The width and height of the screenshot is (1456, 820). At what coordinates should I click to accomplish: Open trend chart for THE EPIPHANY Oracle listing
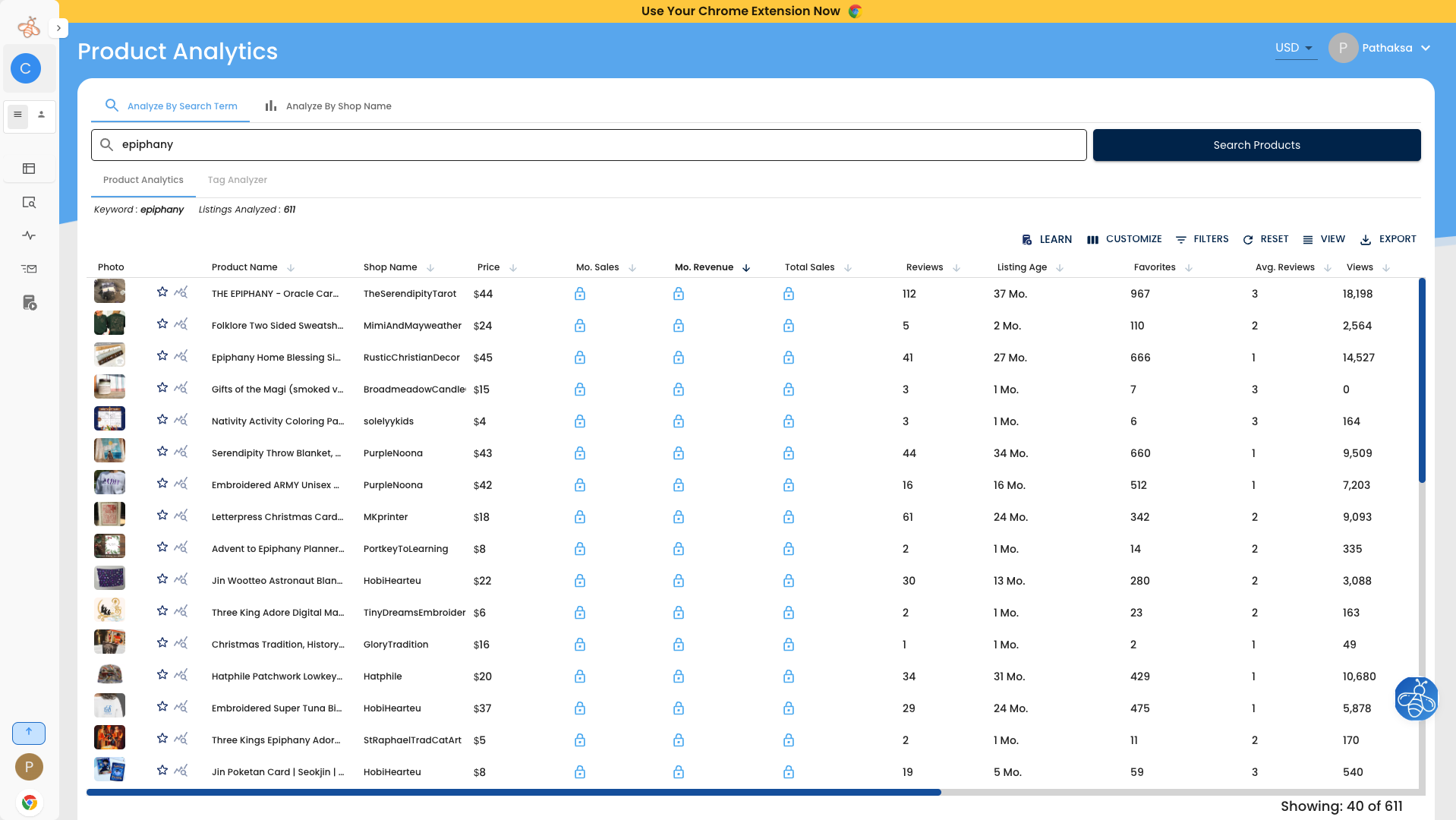181,292
